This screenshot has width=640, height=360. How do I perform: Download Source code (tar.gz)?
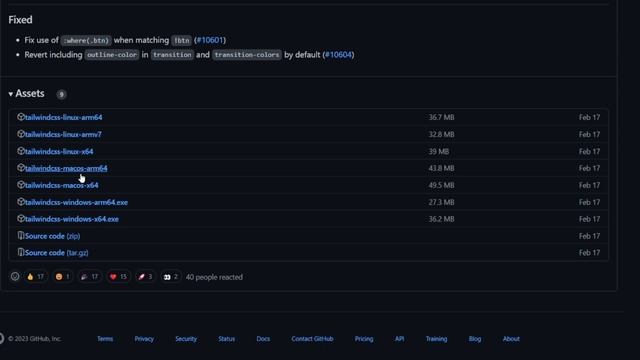tap(56, 253)
